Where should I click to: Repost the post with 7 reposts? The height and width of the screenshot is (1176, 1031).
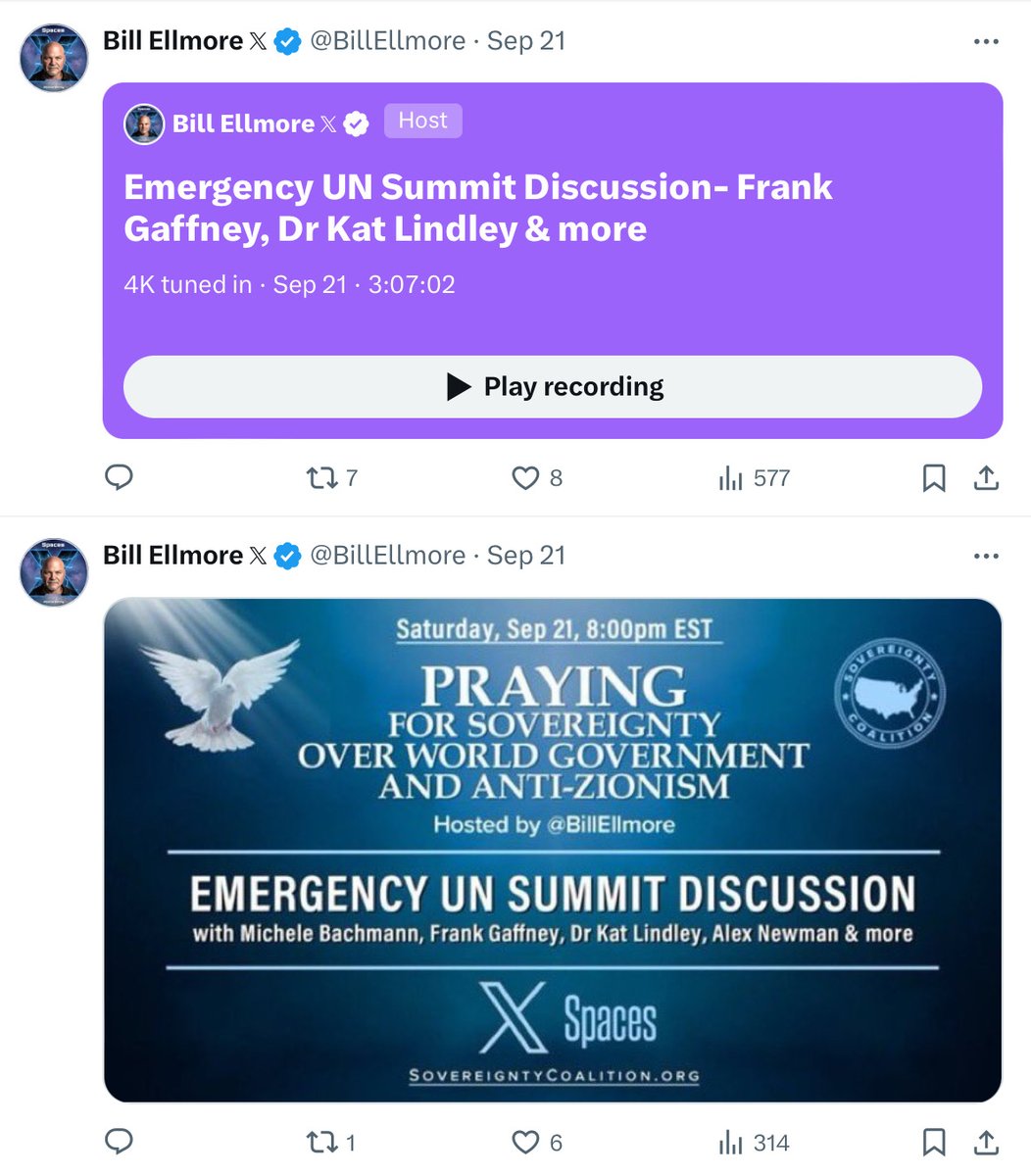[x=331, y=478]
